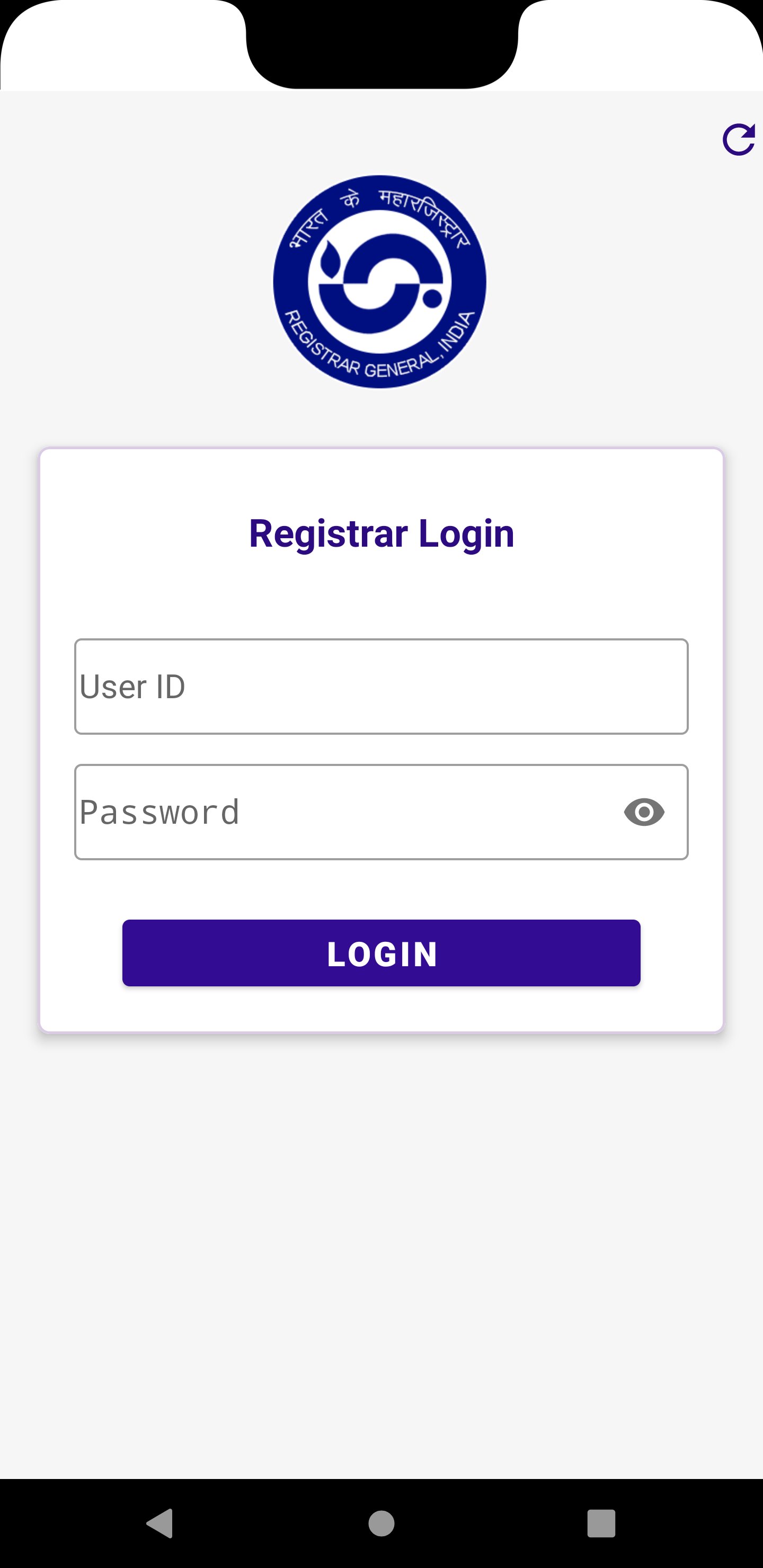The width and height of the screenshot is (763, 1568).
Task: Click the Password placeholder text
Action: click(x=159, y=812)
